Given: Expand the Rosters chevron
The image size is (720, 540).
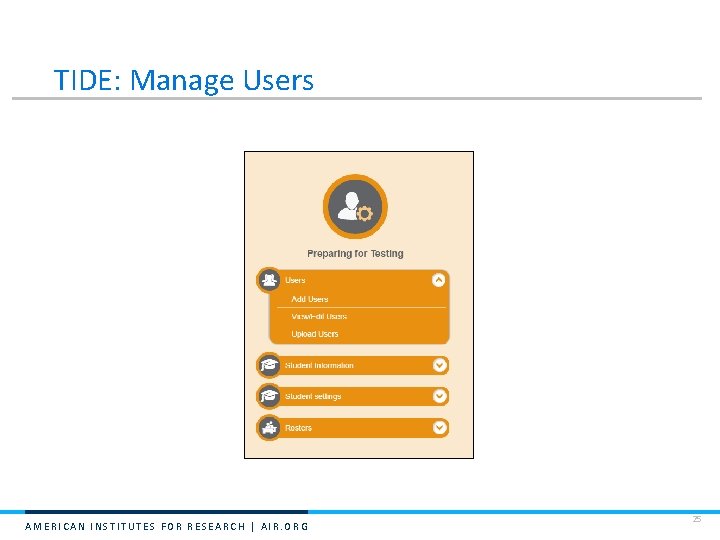Looking at the screenshot, I should coord(439,428).
